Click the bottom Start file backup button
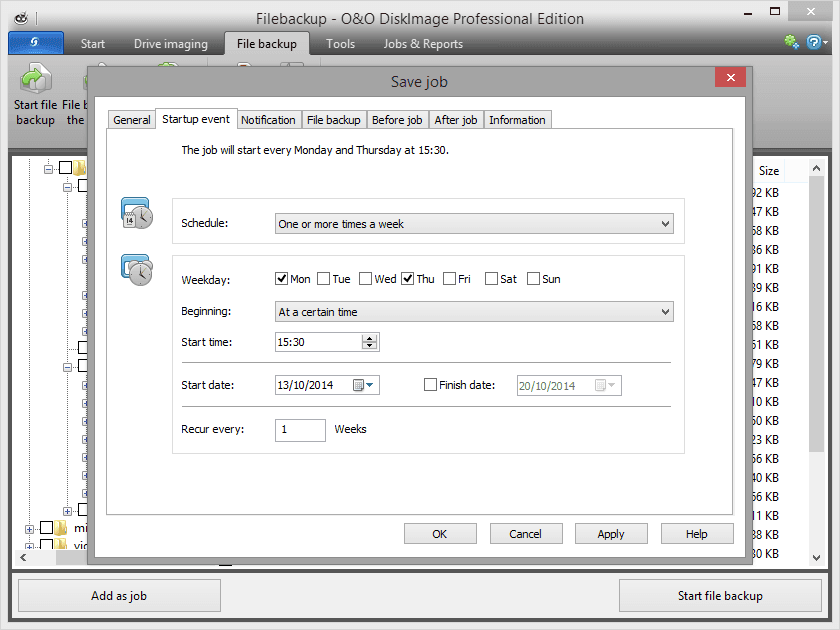This screenshot has height=630, width=840. (x=720, y=595)
